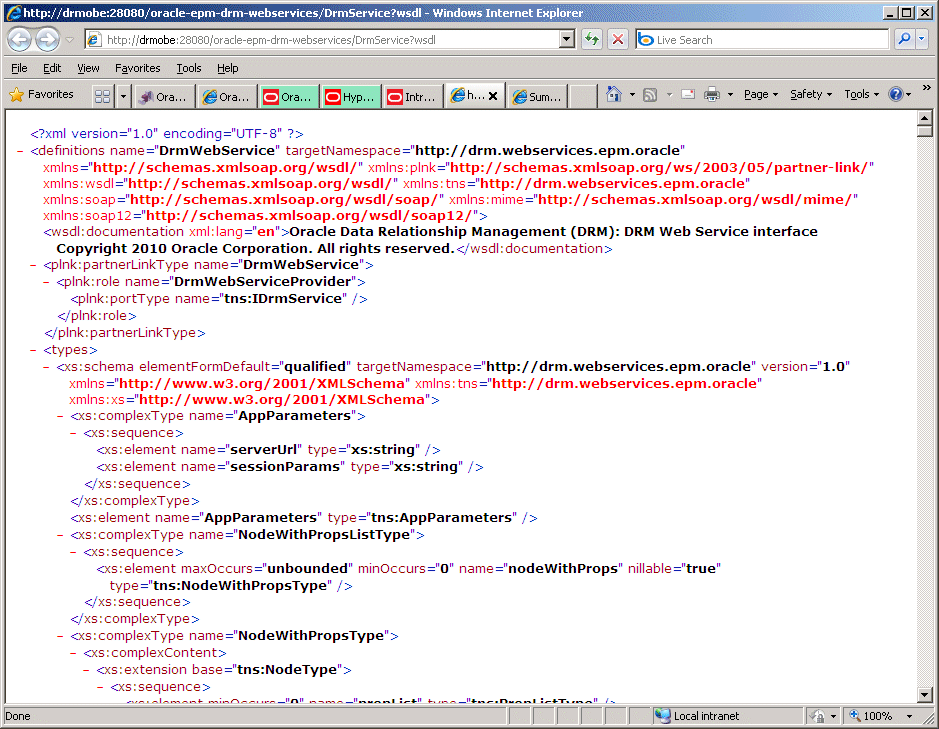Collapse the xs:schema element

point(46,367)
